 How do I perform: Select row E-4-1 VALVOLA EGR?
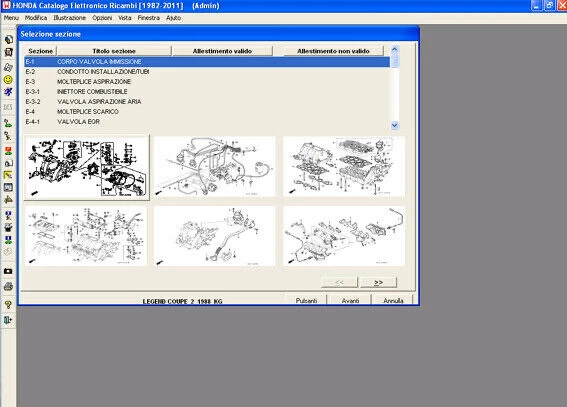pyautogui.click(x=207, y=122)
